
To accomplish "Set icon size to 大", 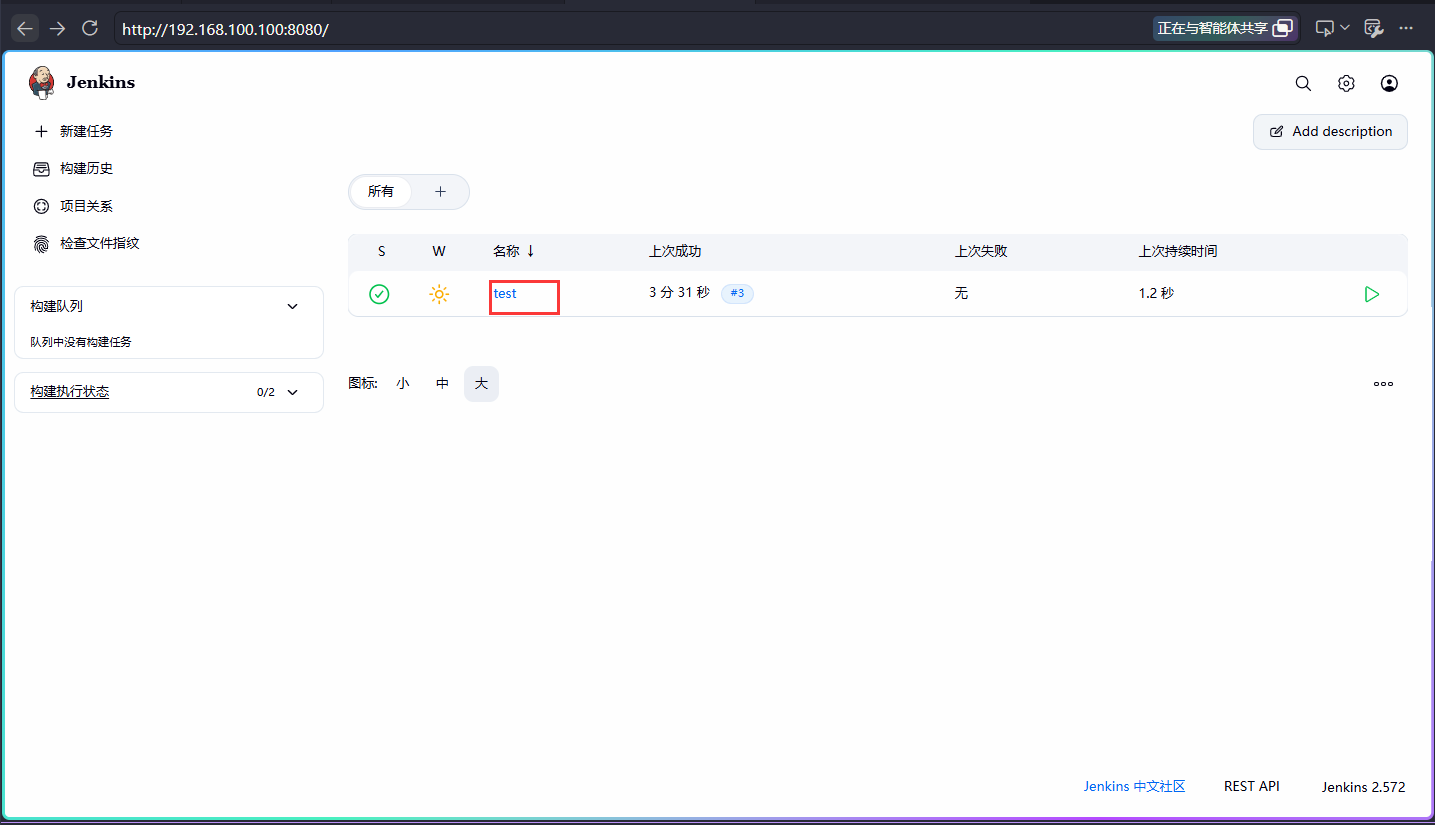I will tap(481, 383).
